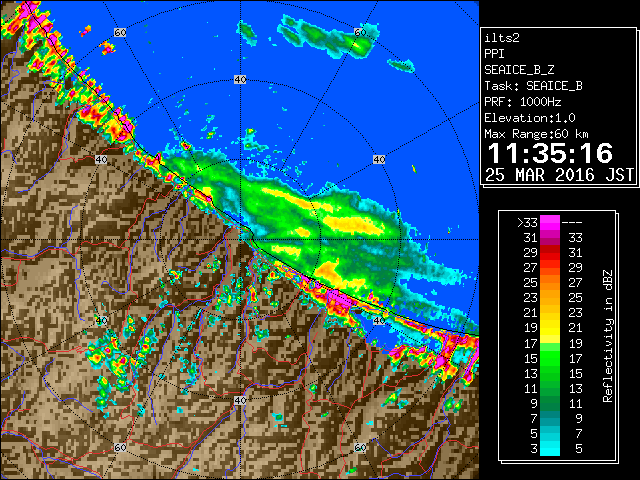Click the magenta top band of the color scale

(550, 223)
